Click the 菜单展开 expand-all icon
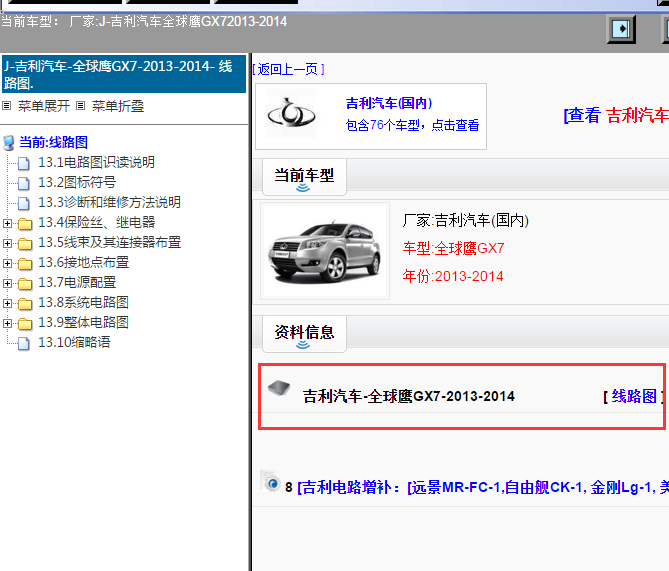Image resolution: width=669 pixels, height=571 pixels. (6, 105)
